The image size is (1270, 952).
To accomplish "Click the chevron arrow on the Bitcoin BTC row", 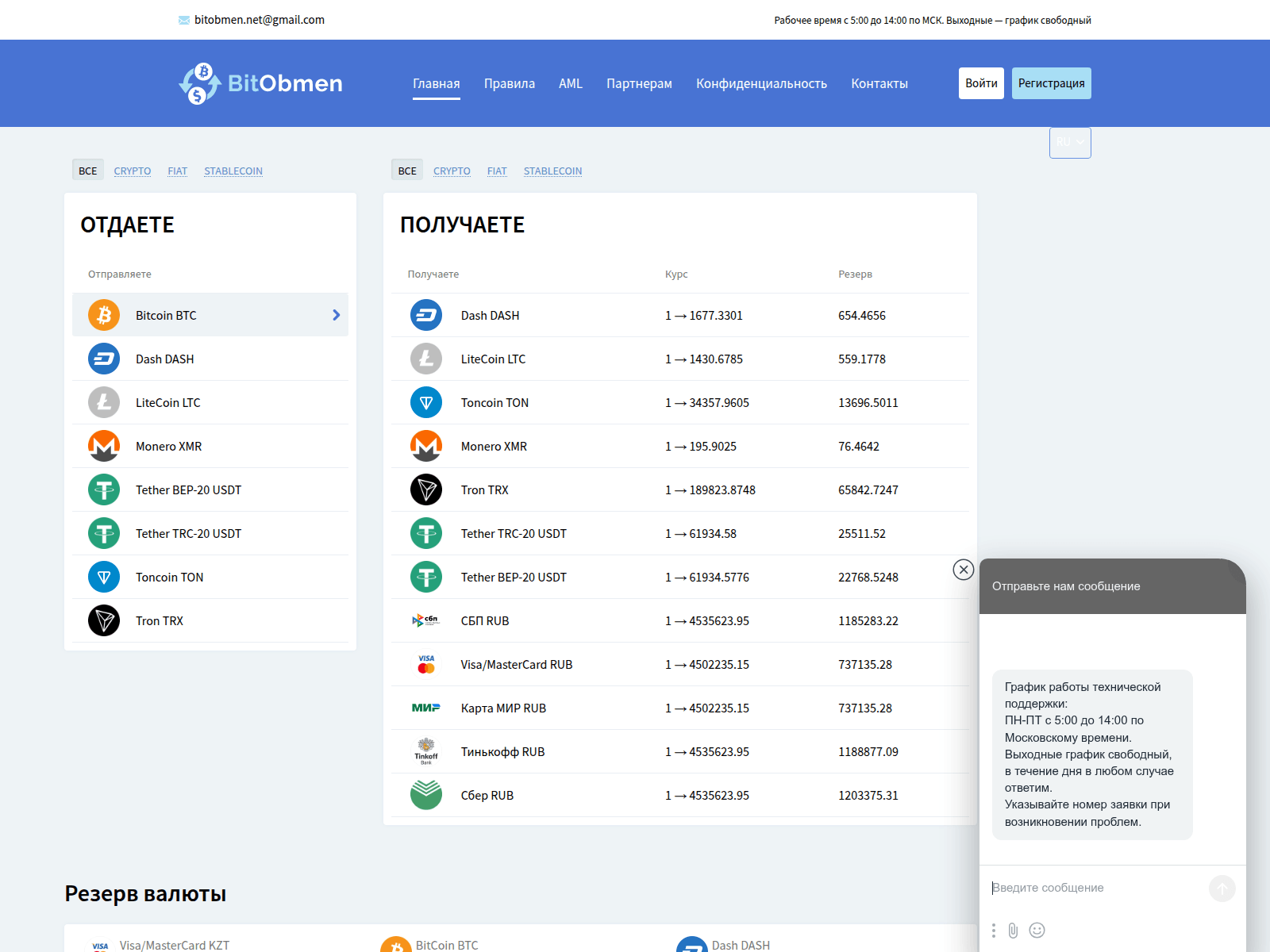I will 337,315.
